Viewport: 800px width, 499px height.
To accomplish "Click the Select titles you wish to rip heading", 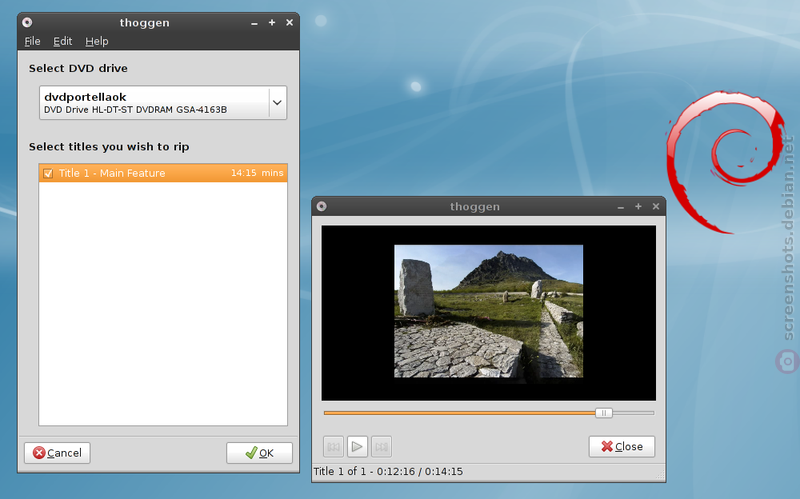I will point(109,147).
